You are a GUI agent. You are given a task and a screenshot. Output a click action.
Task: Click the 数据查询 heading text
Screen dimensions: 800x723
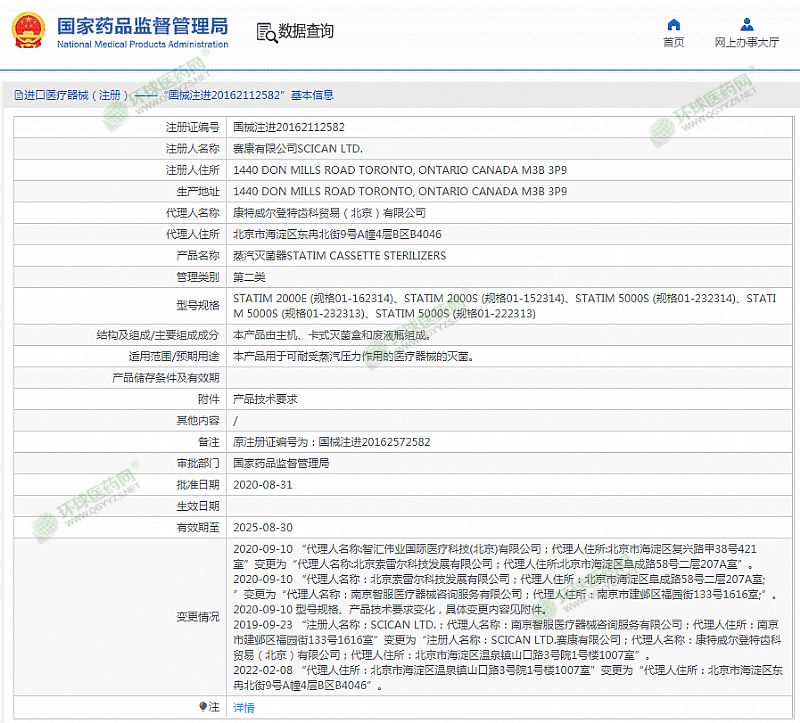click(x=306, y=32)
